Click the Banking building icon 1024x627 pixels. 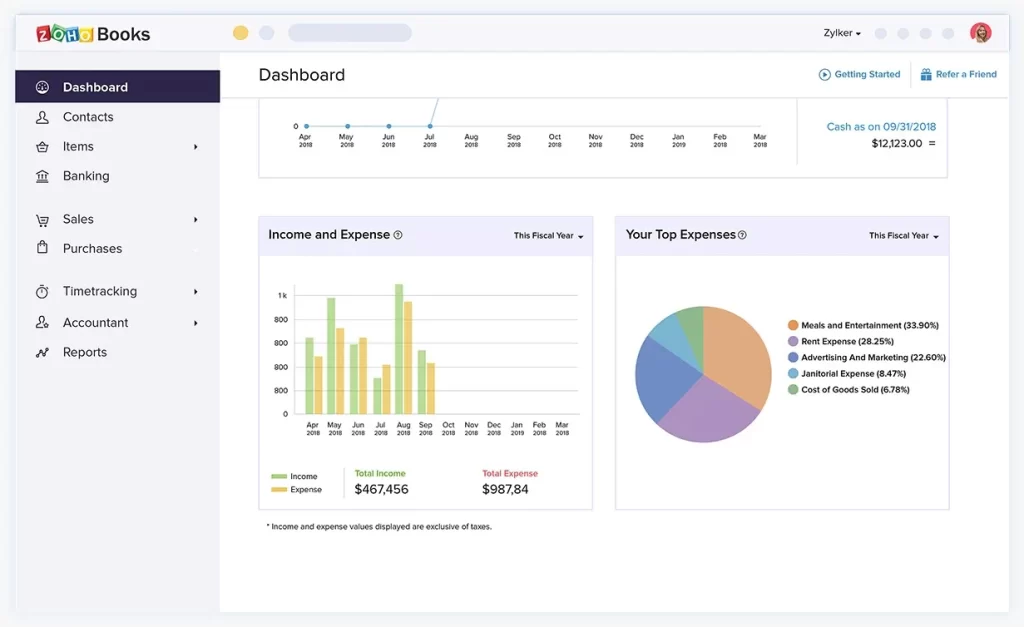[x=42, y=176]
